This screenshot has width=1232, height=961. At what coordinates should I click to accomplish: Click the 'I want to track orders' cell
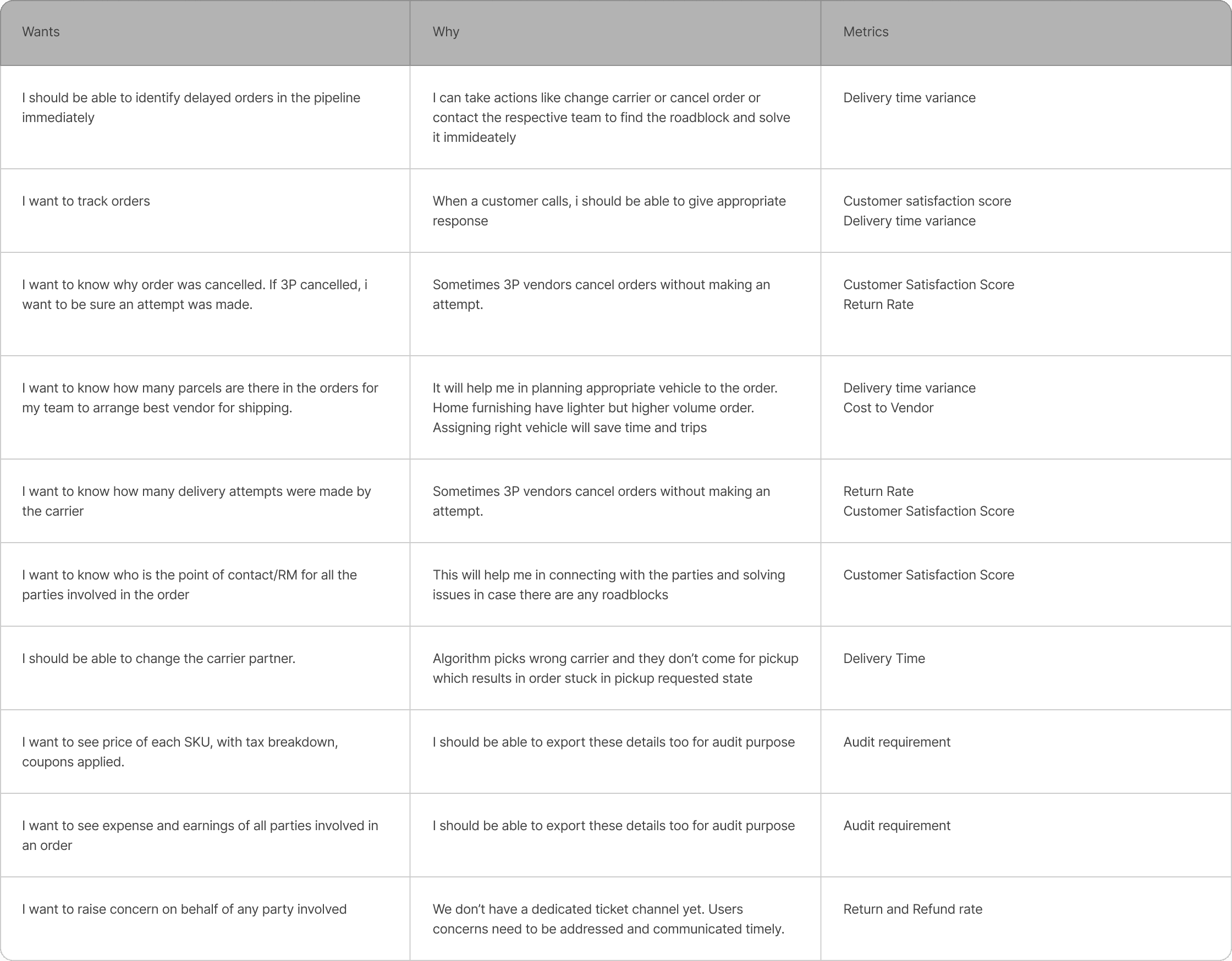coord(205,211)
